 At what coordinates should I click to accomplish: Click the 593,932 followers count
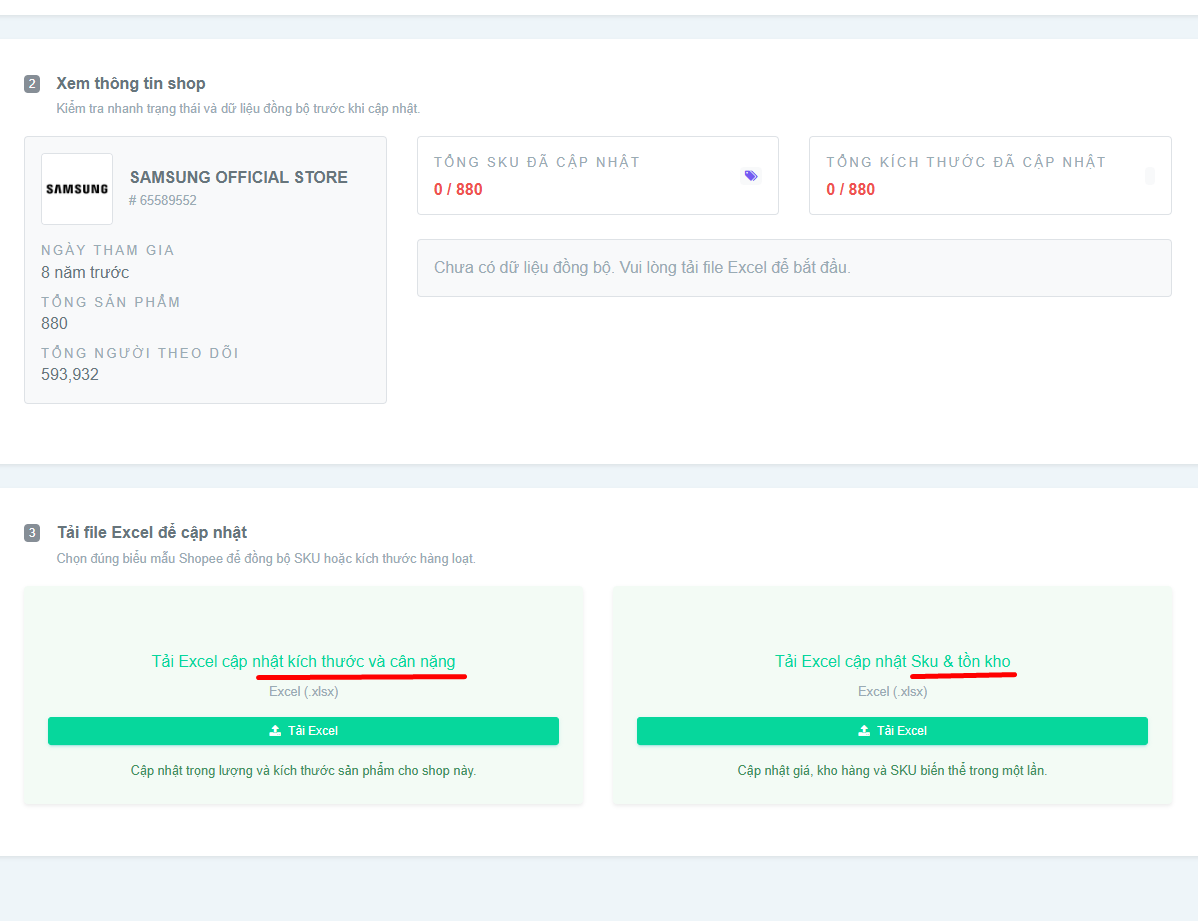click(70, 375)
